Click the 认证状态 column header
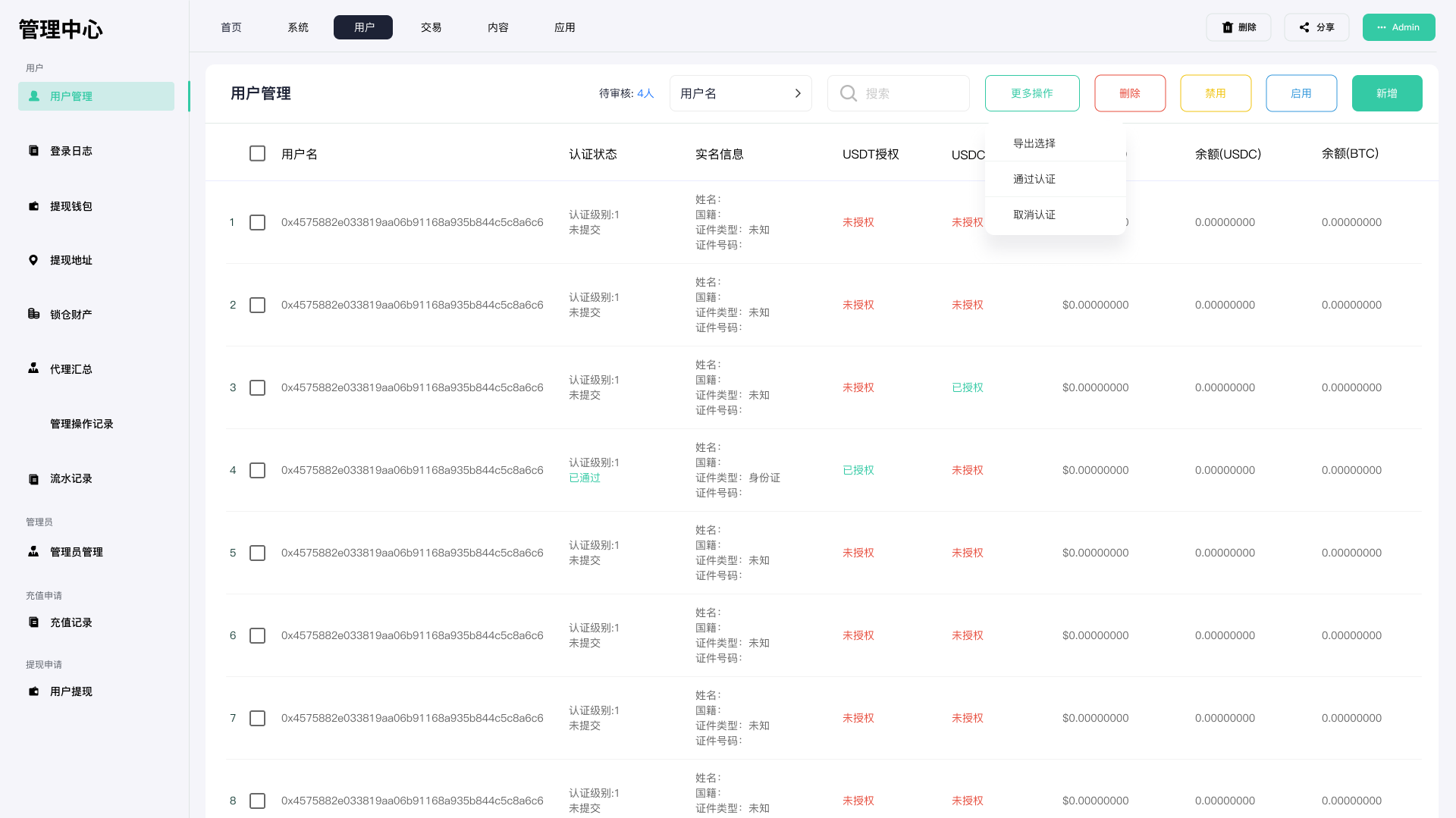This screenshot has height=818, width=1456. tap(593, 154)
